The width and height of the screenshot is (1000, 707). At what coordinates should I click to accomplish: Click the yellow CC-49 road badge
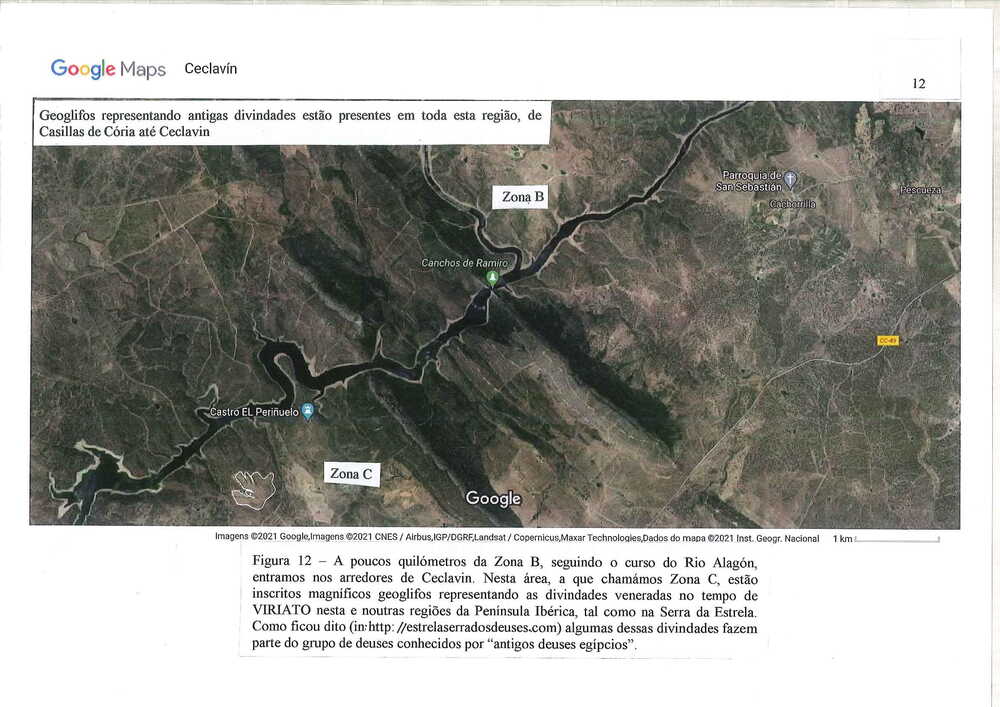coord(887,341)
